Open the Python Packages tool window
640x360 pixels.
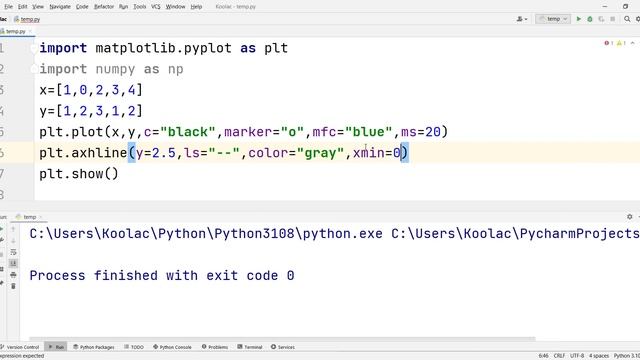click(94, 347)
